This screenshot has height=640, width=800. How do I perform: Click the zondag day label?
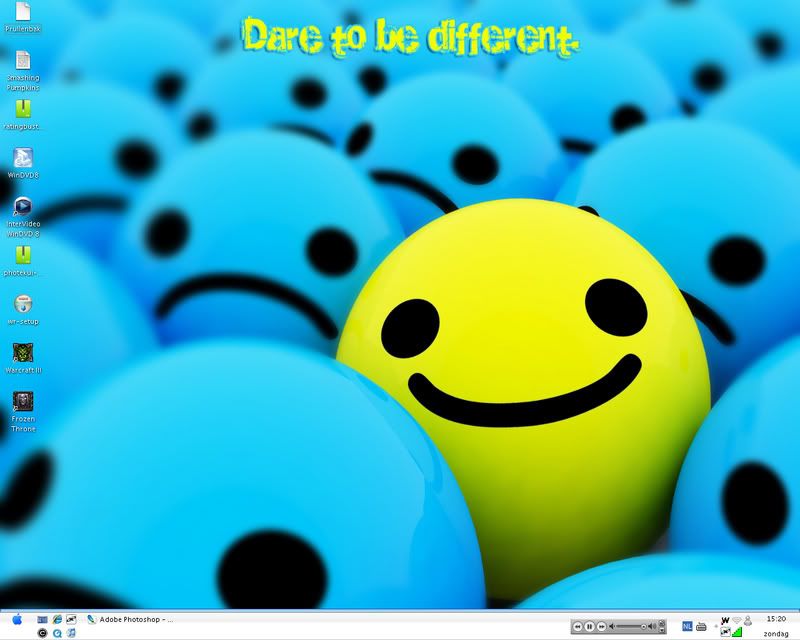click(776, 634)
